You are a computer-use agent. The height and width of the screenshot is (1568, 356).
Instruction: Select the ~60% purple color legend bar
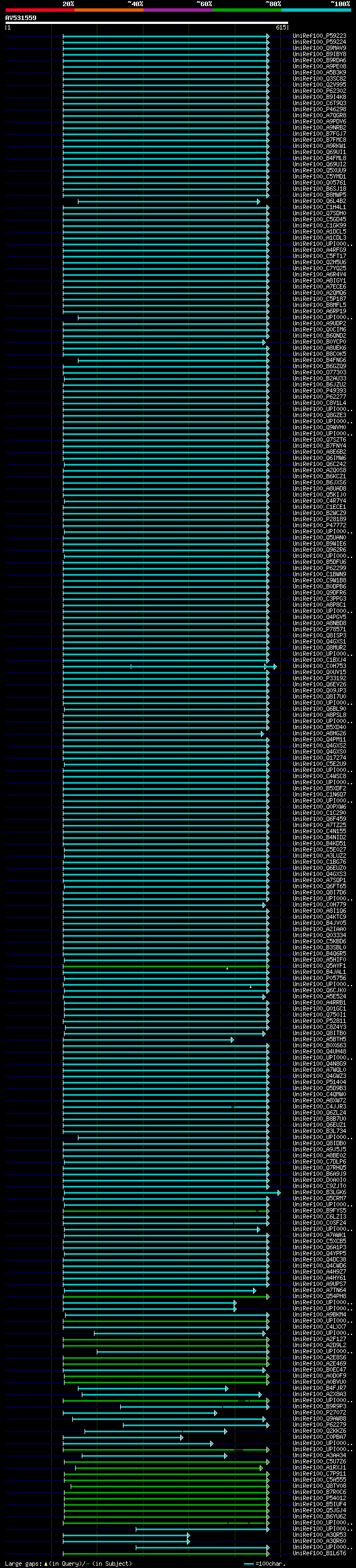(179, 10)
